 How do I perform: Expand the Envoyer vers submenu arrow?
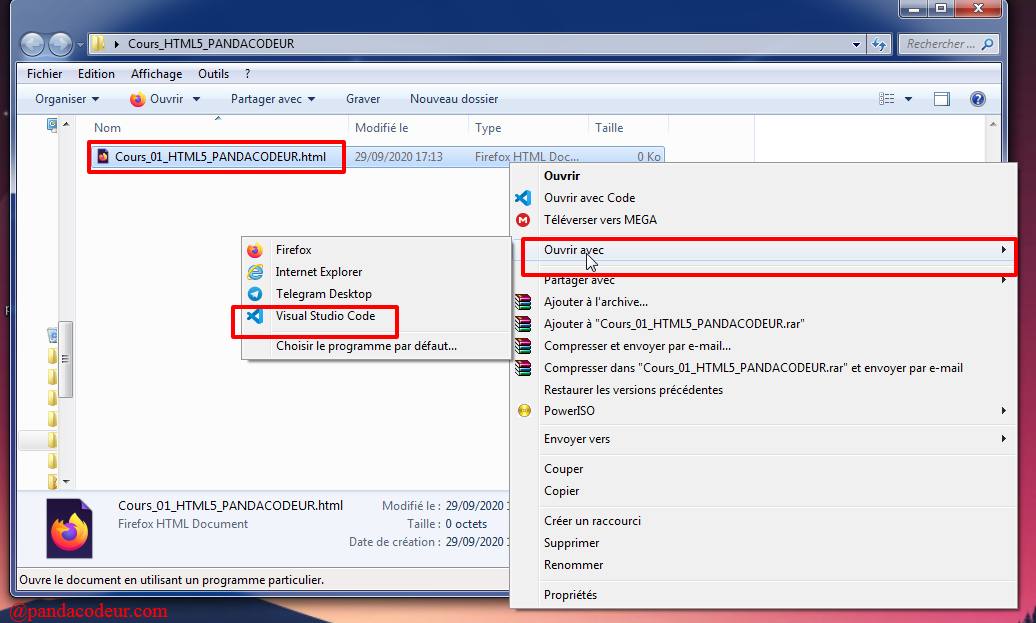1004,439
